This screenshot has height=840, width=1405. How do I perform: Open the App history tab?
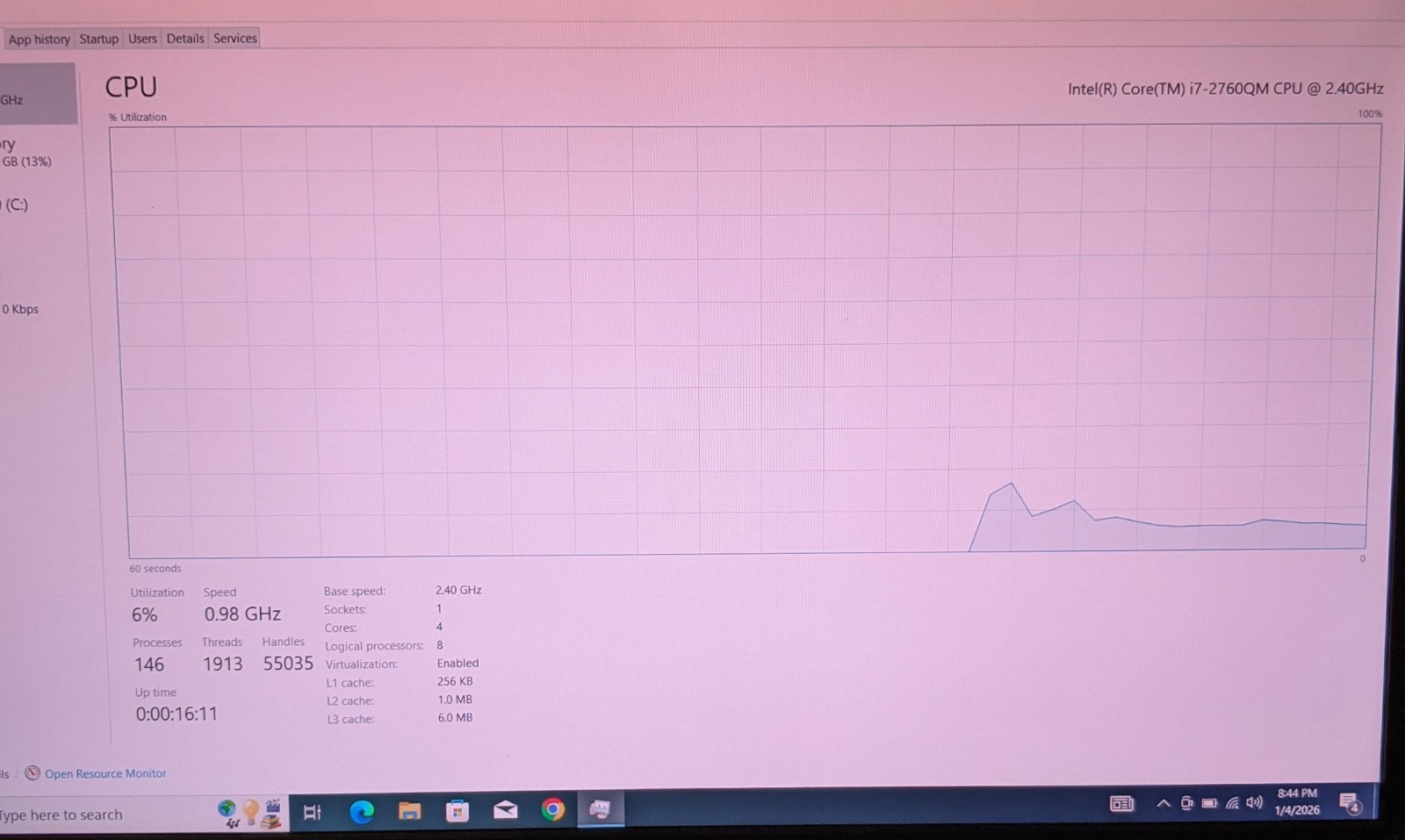click(39, 39)
